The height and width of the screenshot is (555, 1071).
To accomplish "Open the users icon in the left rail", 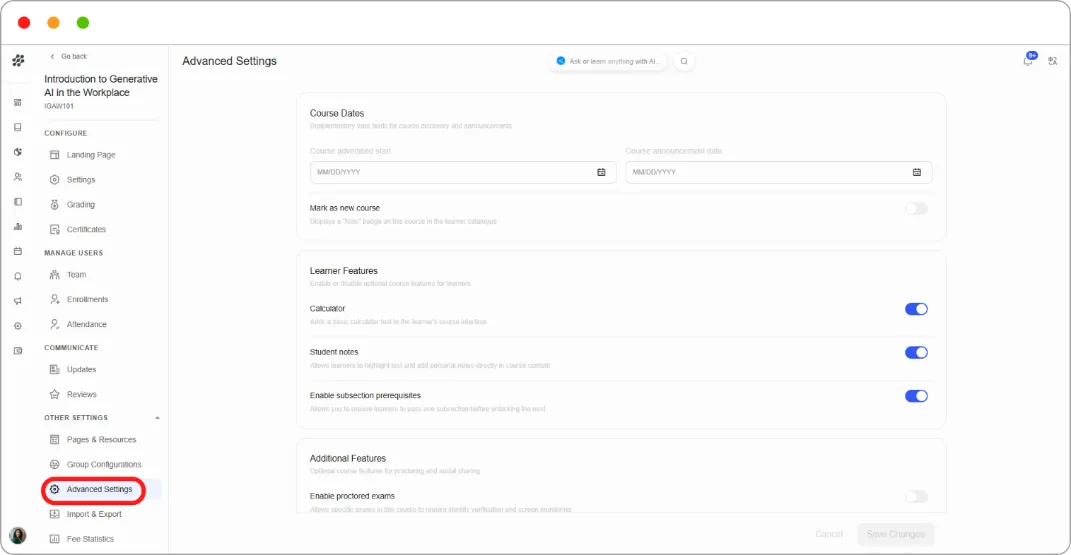I will click(18, 177).
